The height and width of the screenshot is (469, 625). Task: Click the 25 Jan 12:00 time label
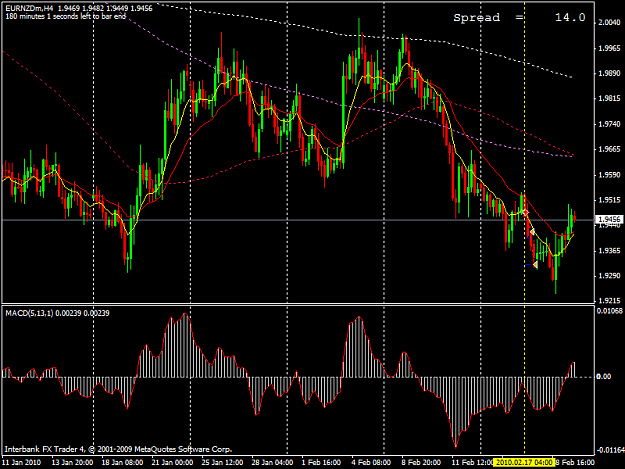click(222, 462)
